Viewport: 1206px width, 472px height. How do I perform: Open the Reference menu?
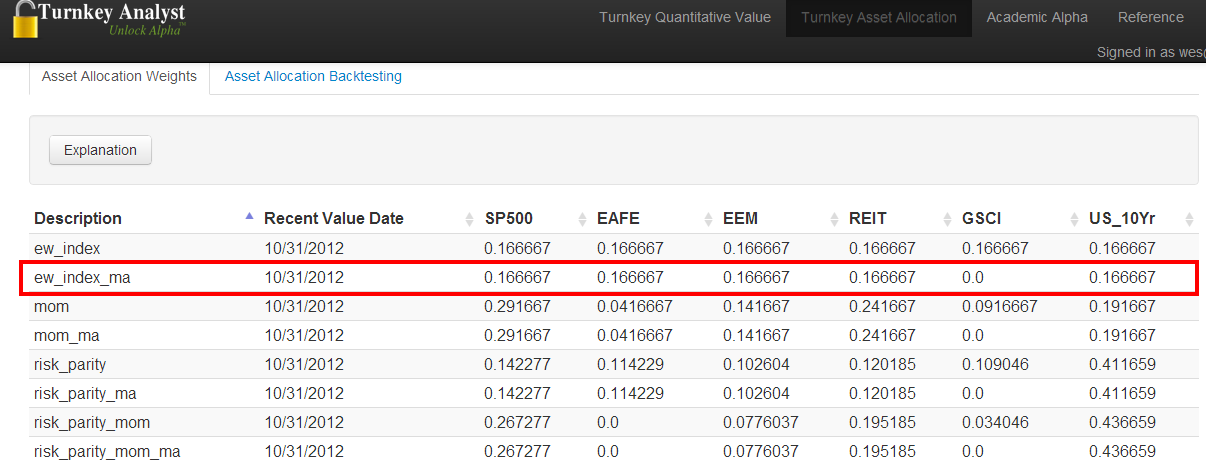click(1151, 18)
